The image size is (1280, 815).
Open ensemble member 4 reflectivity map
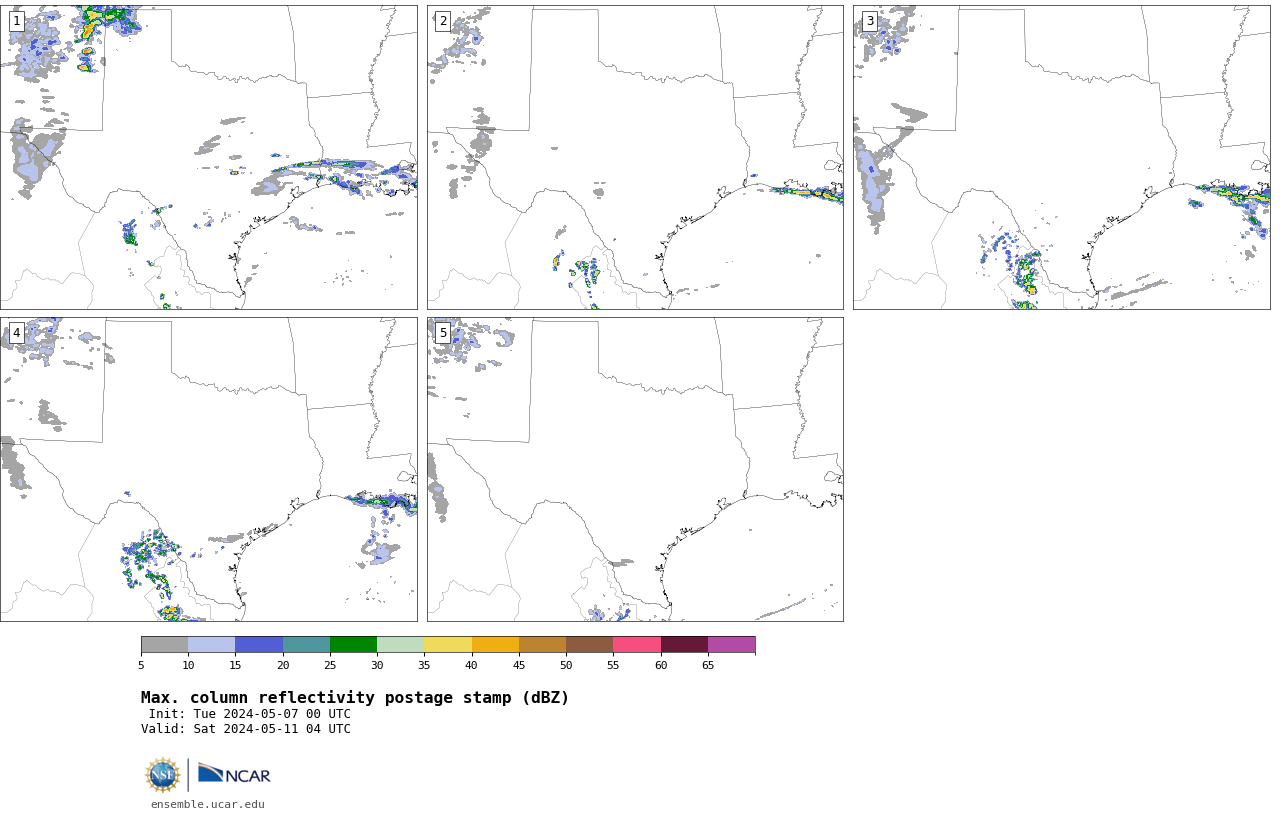coord(208,469)
